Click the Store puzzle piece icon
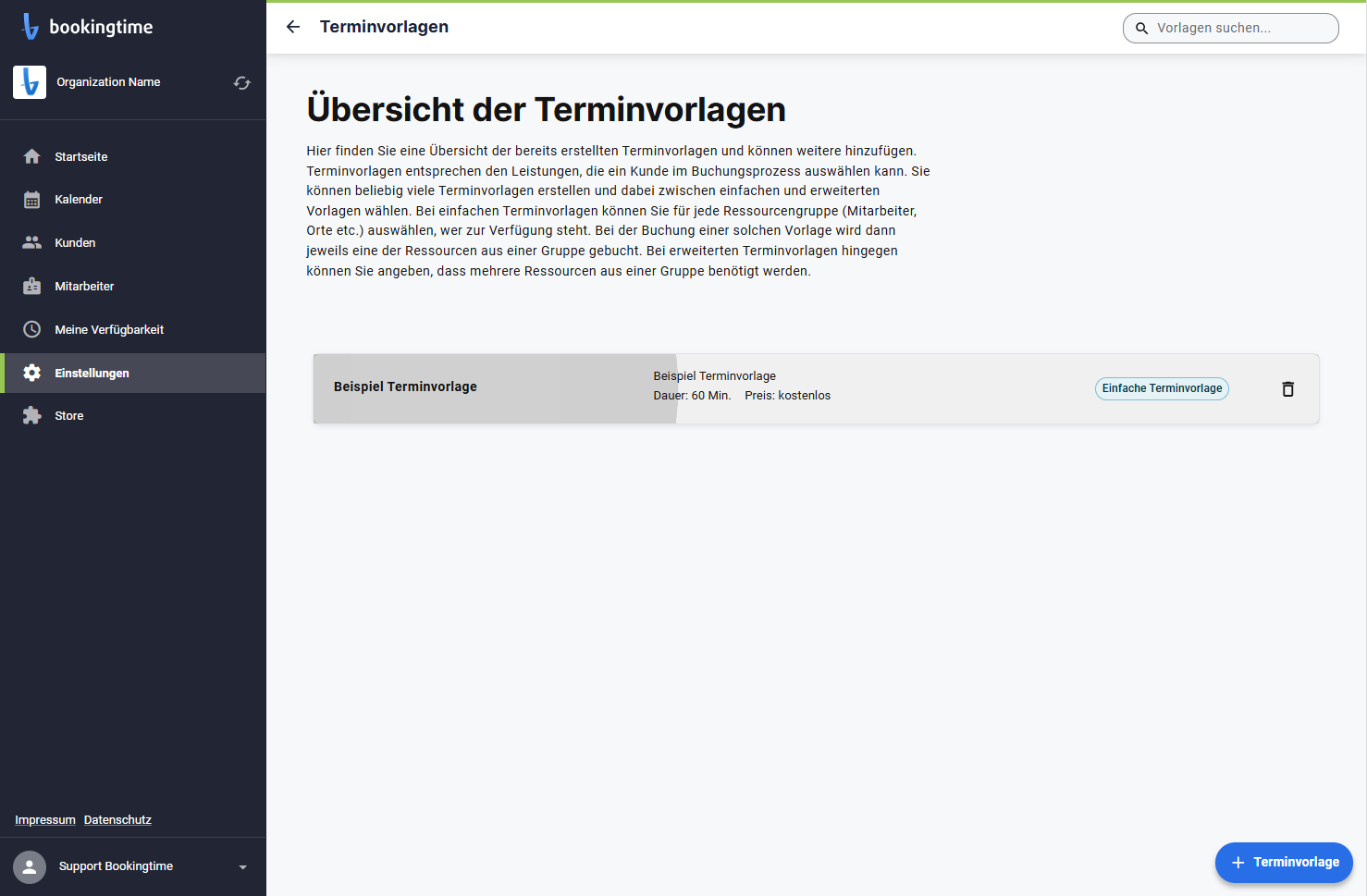Image resolution: width=1367 pixels, height=896 pixels. tap(32, 415)
